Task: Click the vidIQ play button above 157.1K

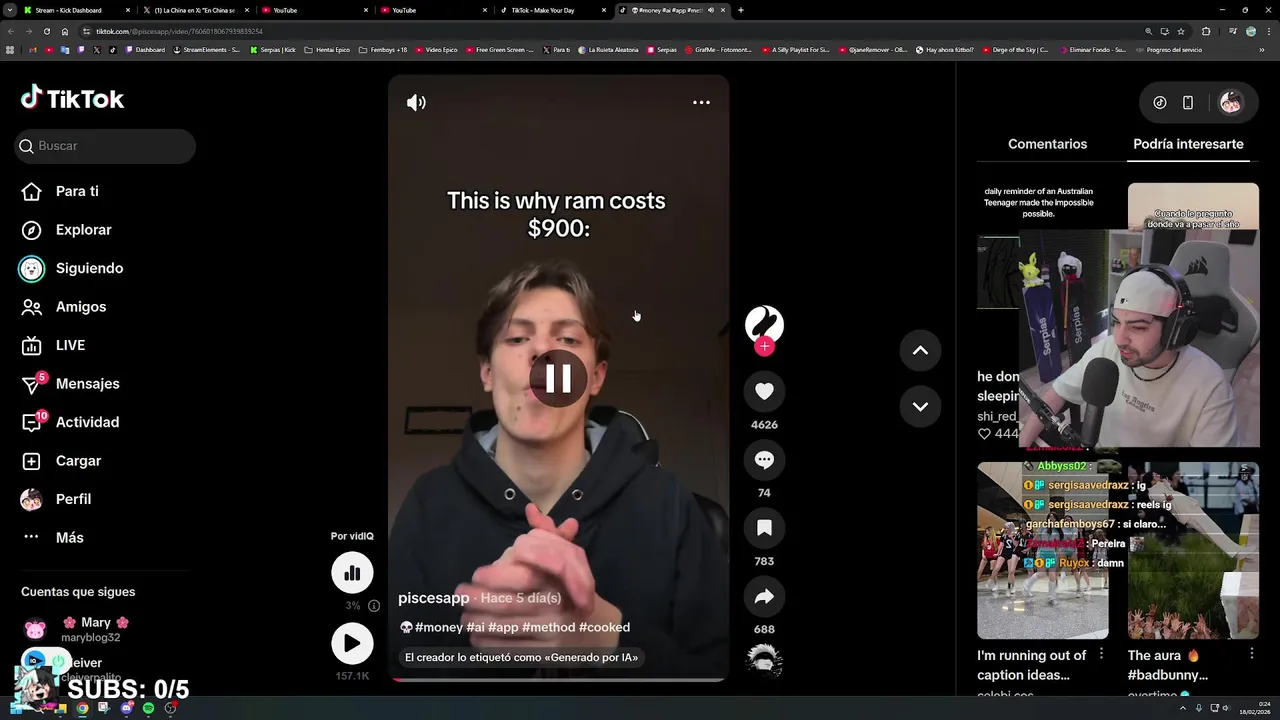Action: coord(352,644)
